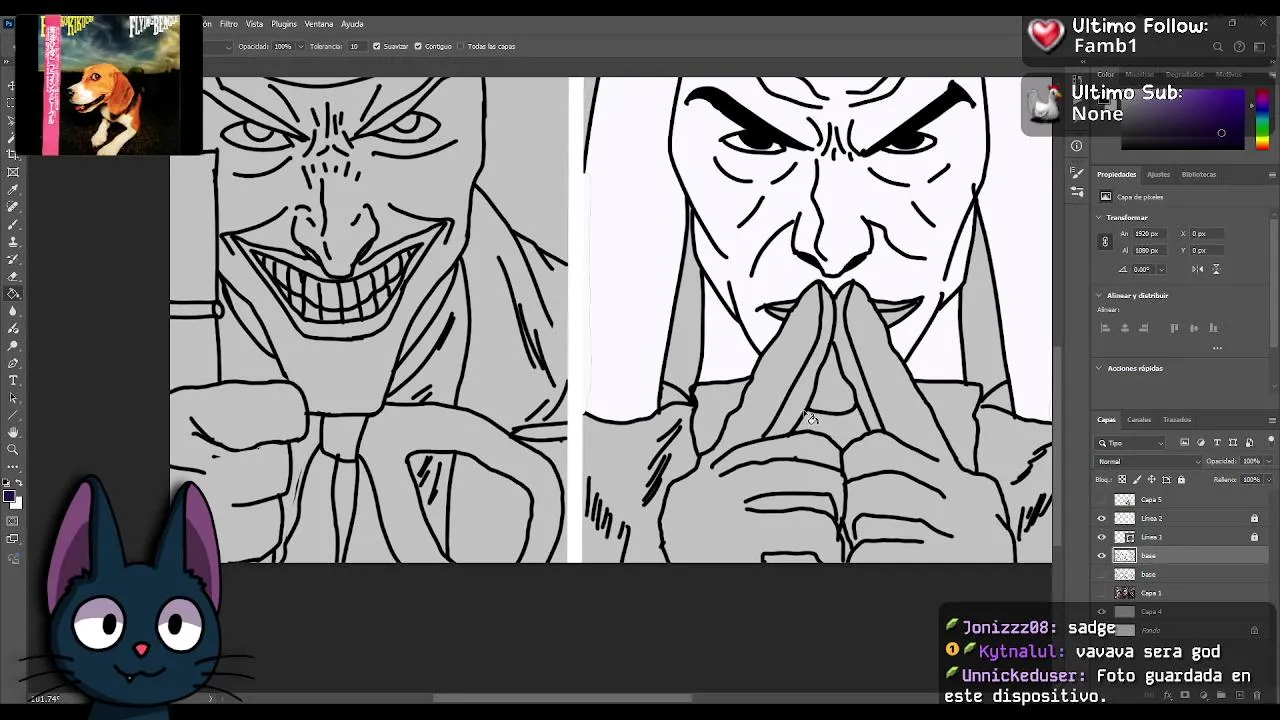Flip horizontally in Transformar section
The height and width of the screenshot is (720, 1280).
pyautogui.click(x=1198, y=269)
